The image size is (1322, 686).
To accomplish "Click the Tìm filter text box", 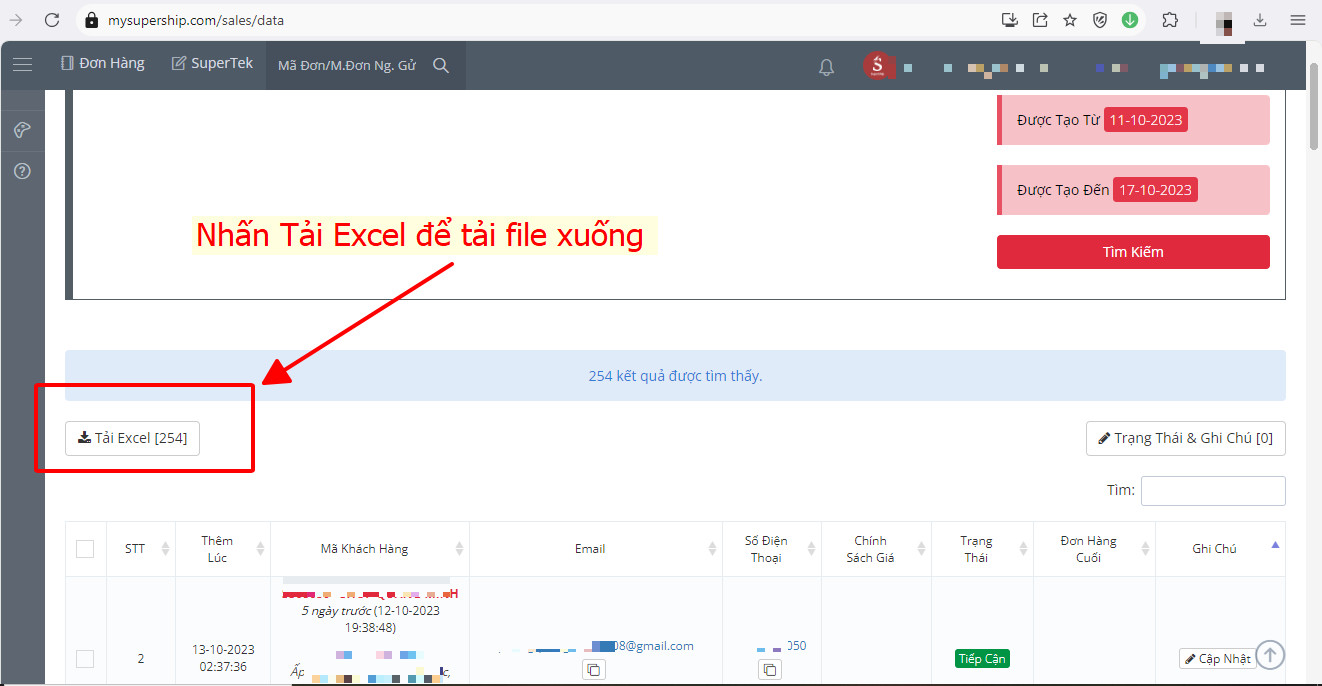I will coord(1213,491).
